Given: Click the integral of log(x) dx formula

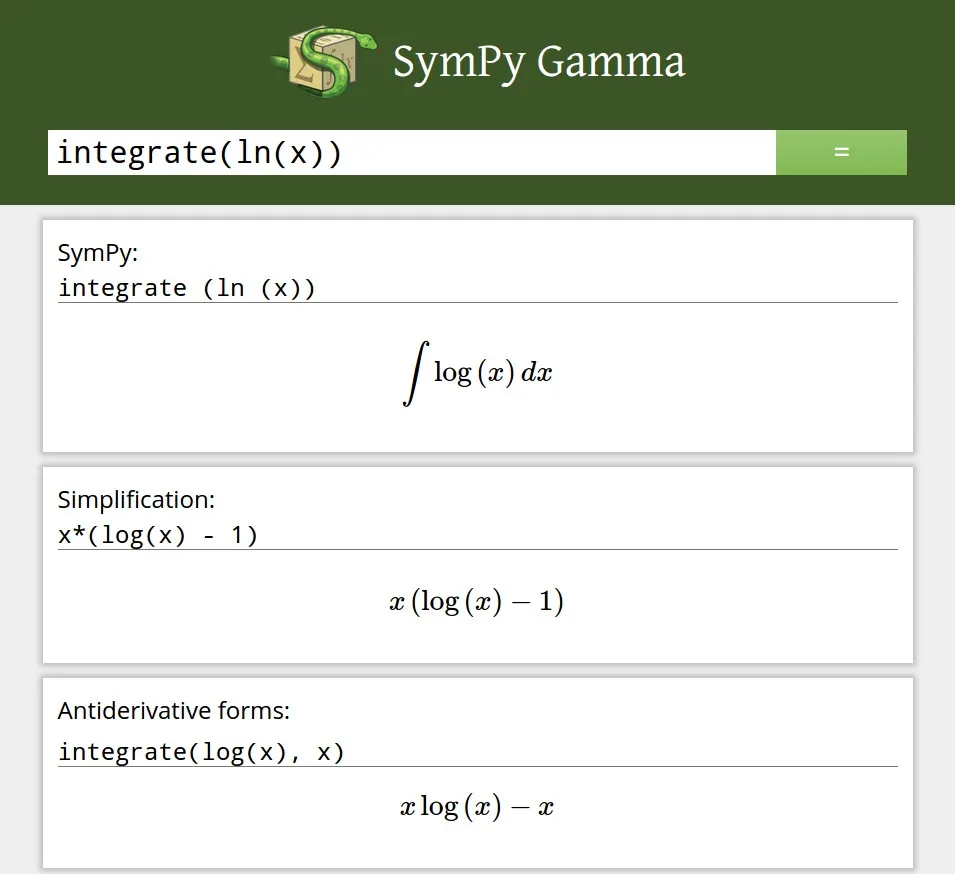Looking at the screenshot, I should (x=477, y=372).
